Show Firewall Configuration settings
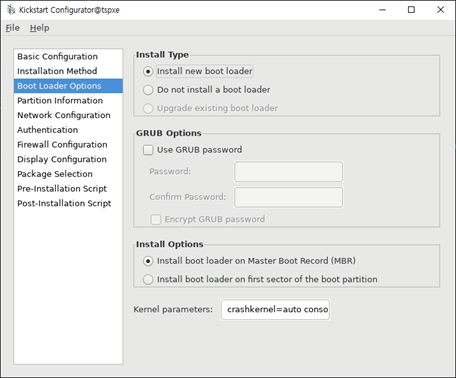Image resolution: width=456 pixels, height=378 pixels. coord(68,144)
